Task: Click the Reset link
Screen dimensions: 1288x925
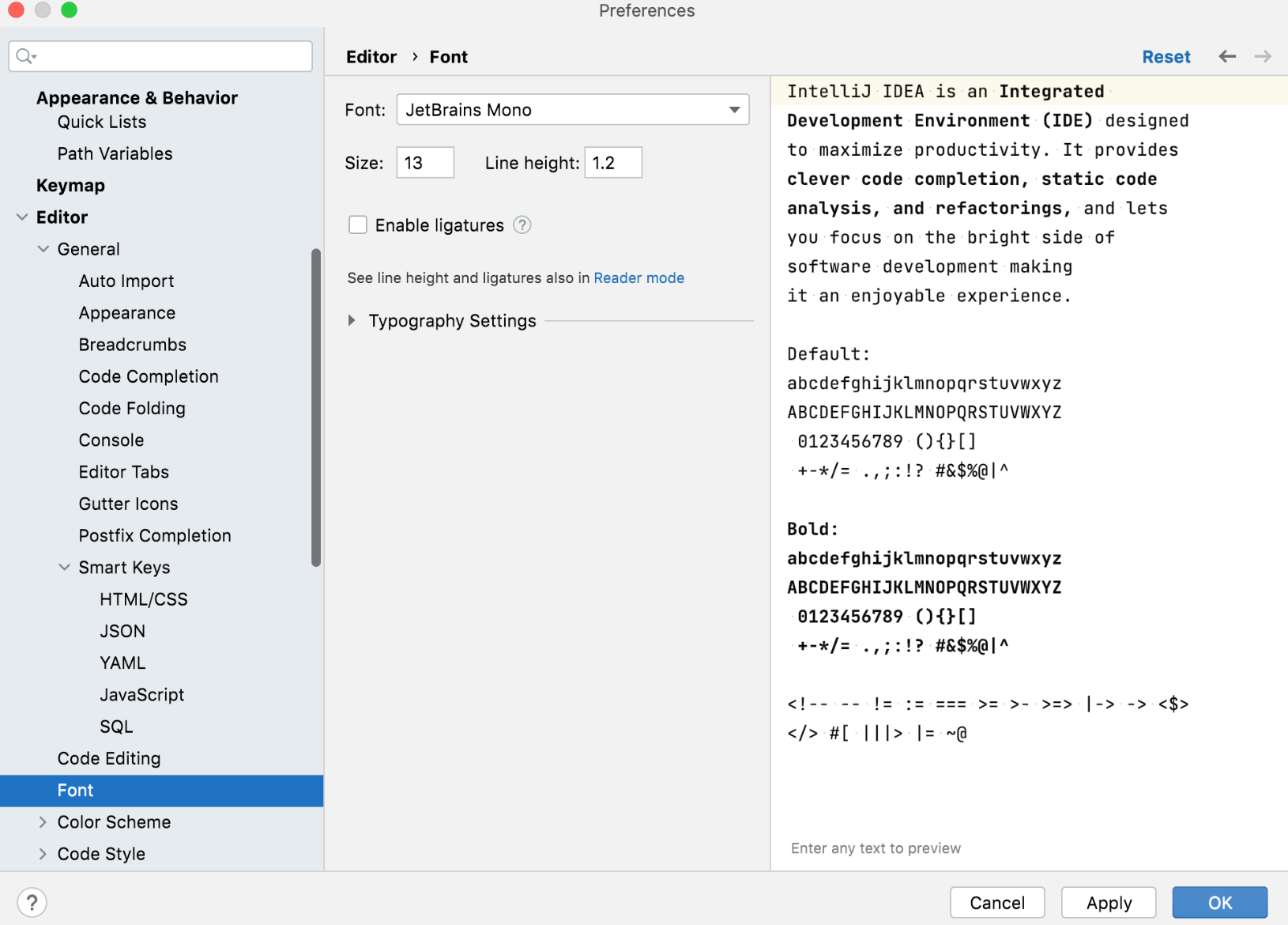Action: 1166,56
